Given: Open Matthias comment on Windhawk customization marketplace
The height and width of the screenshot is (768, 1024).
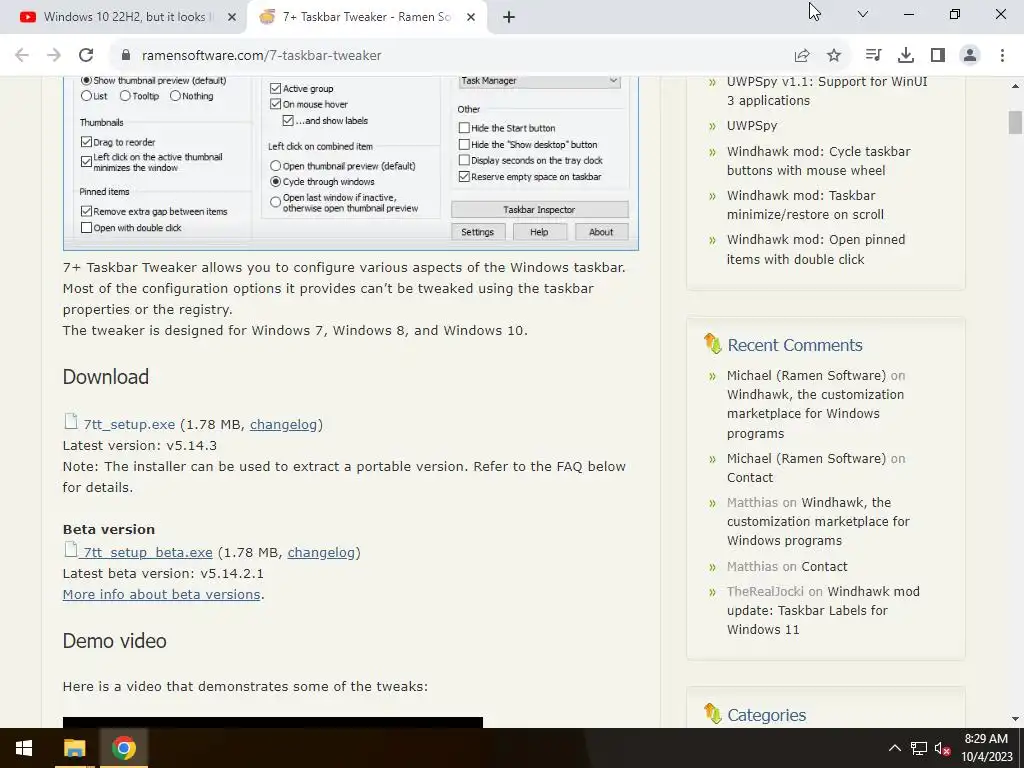Looking at the screenshot, I should click(818, 521).
